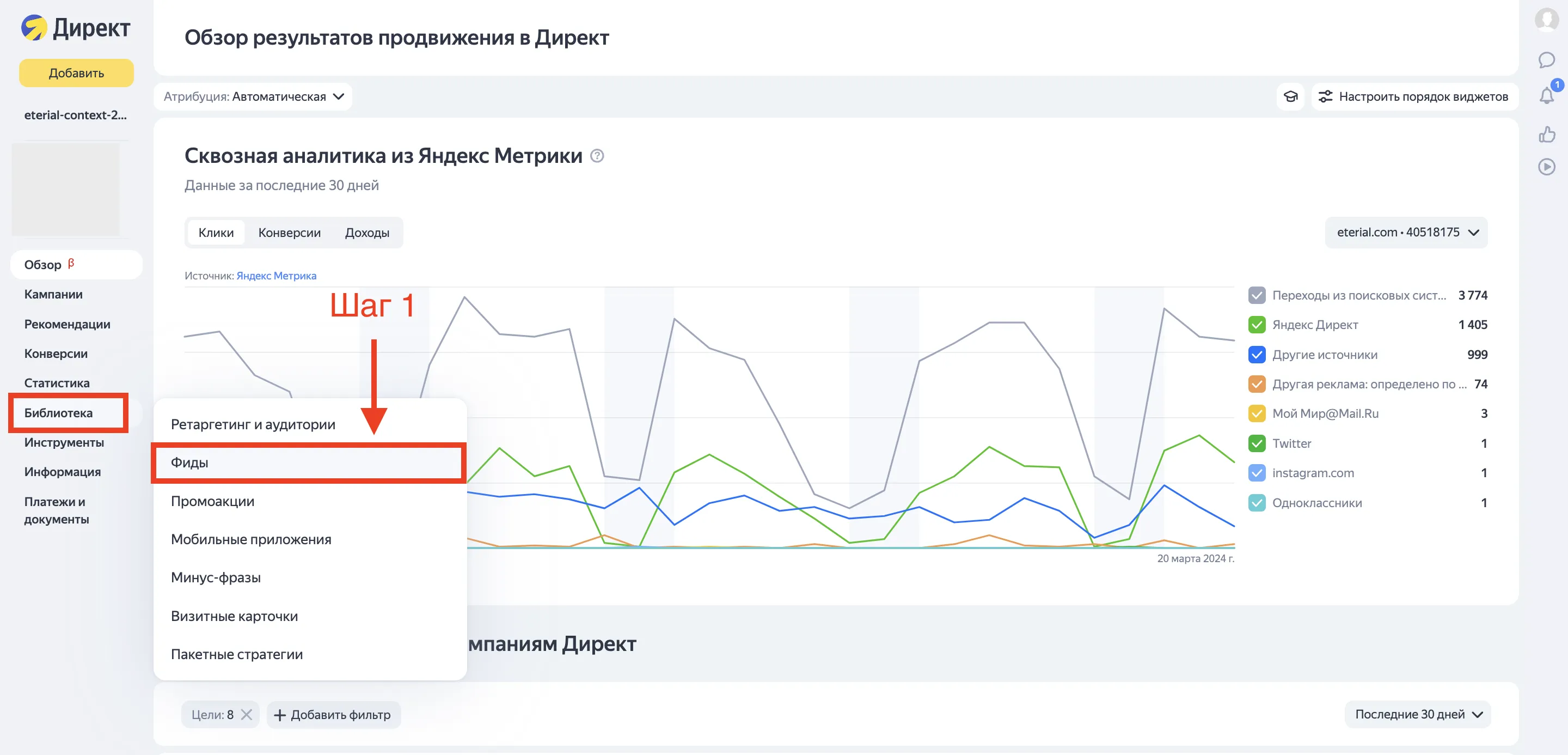Click the graduation cap training icon

pos(1290,97)
